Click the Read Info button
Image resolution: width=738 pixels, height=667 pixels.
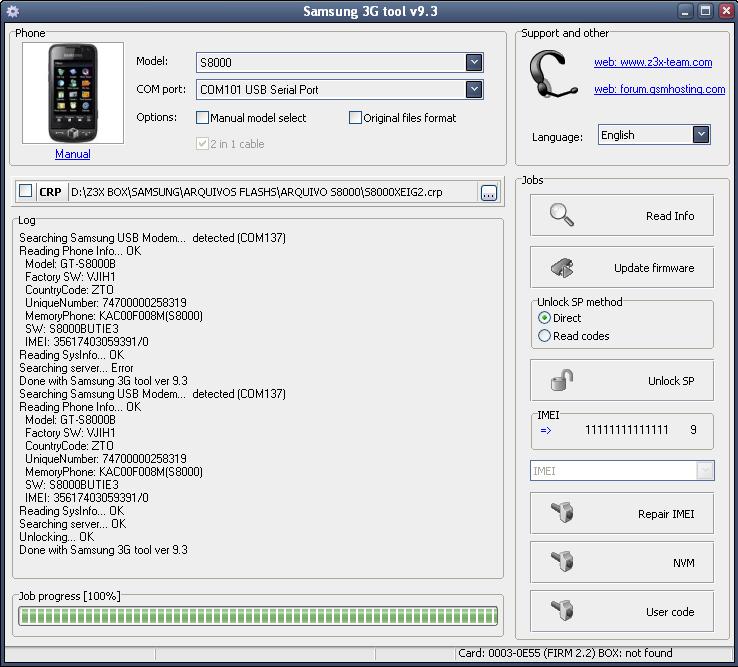click(622, 215)
